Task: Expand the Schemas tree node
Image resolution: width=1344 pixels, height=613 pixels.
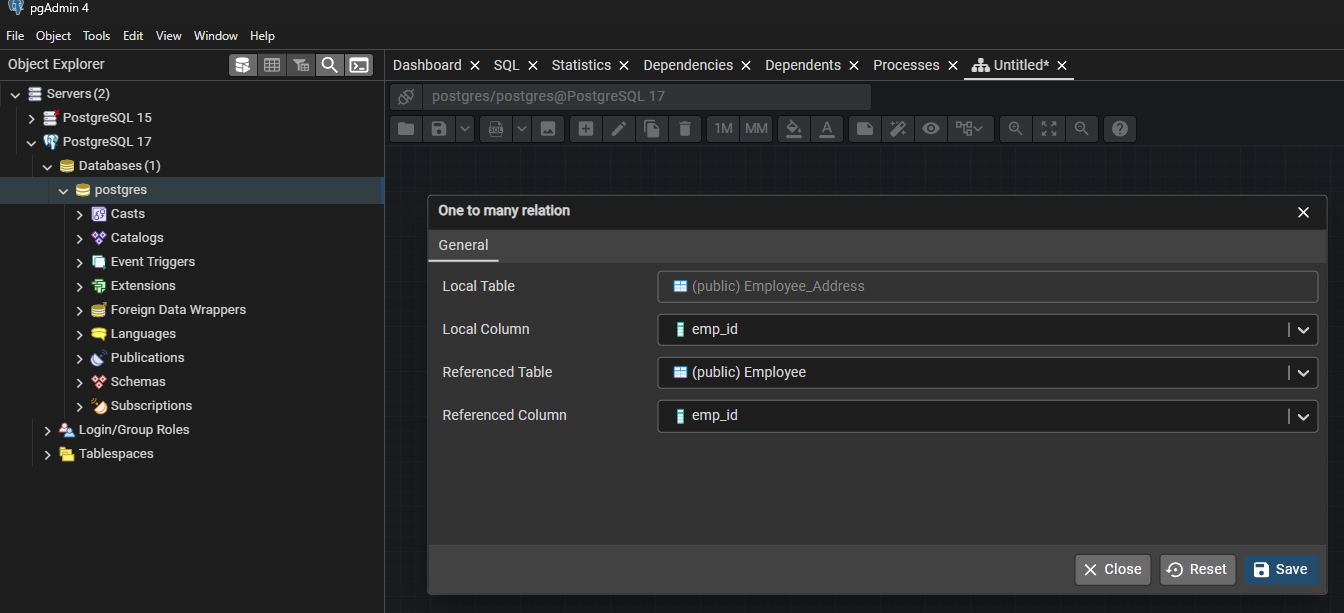Action: point(80,382)
